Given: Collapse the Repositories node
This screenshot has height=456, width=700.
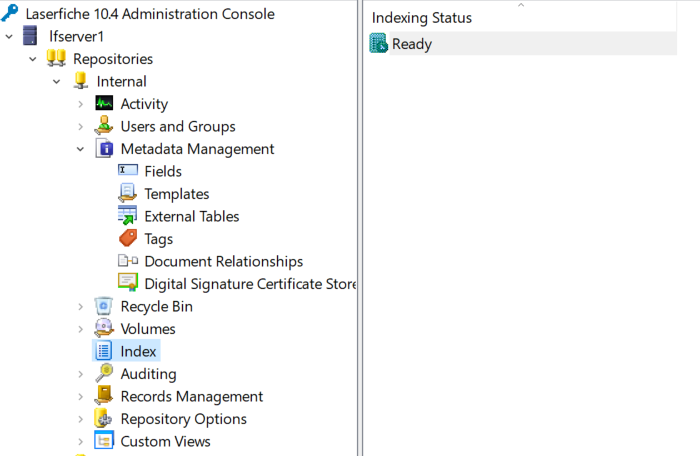Looking at the screenshot, I should [x=33, y=59].
